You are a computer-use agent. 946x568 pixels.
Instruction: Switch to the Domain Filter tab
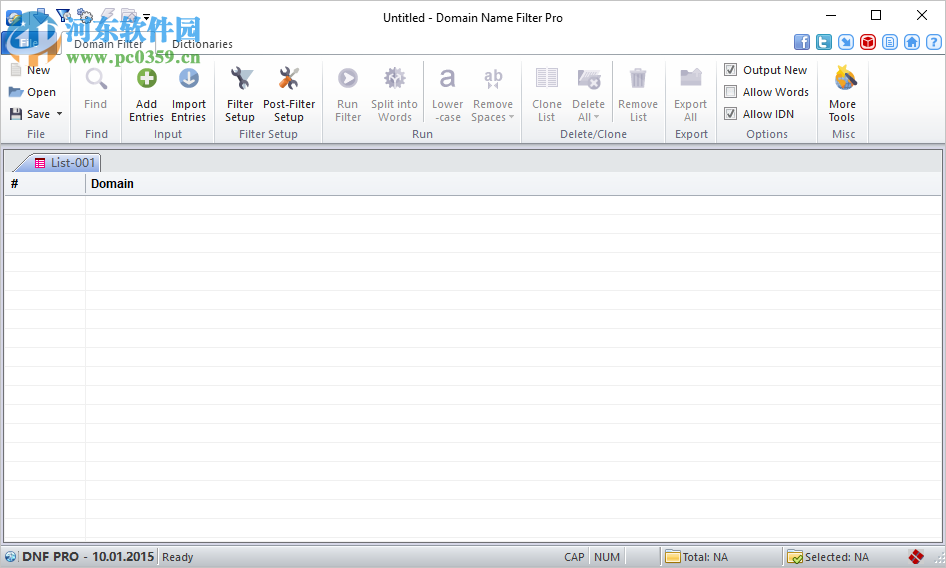click(109, 44)
